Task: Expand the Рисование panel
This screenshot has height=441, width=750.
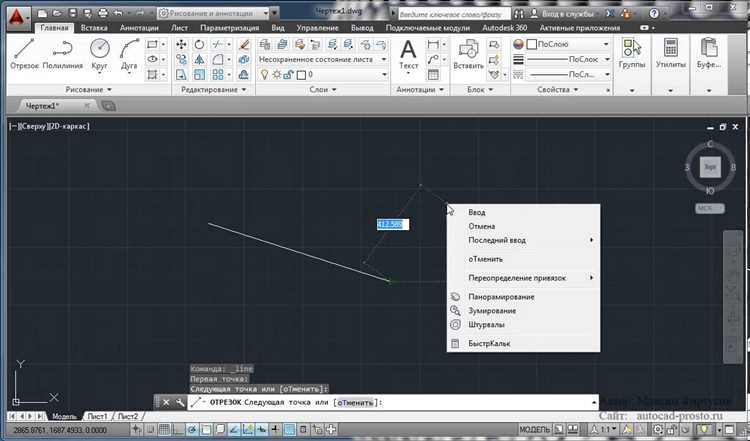Action: click(88, 89)
